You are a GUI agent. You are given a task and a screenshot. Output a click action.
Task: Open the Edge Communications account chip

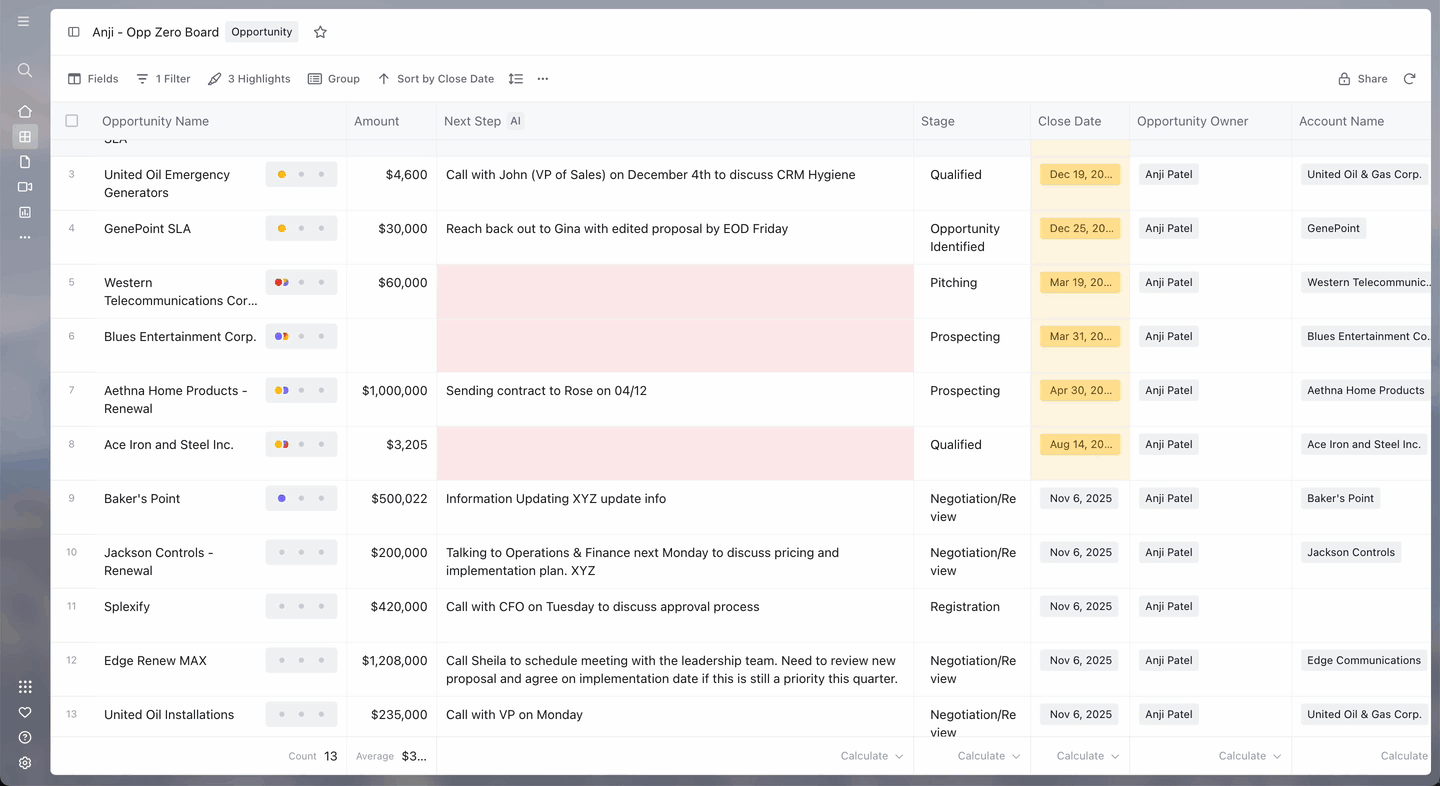[x=1364, y=660]
